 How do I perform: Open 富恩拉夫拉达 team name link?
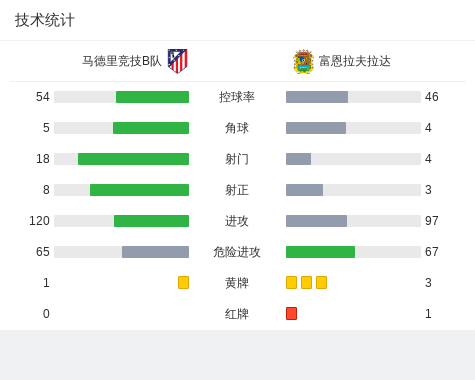tap(355, 61)
